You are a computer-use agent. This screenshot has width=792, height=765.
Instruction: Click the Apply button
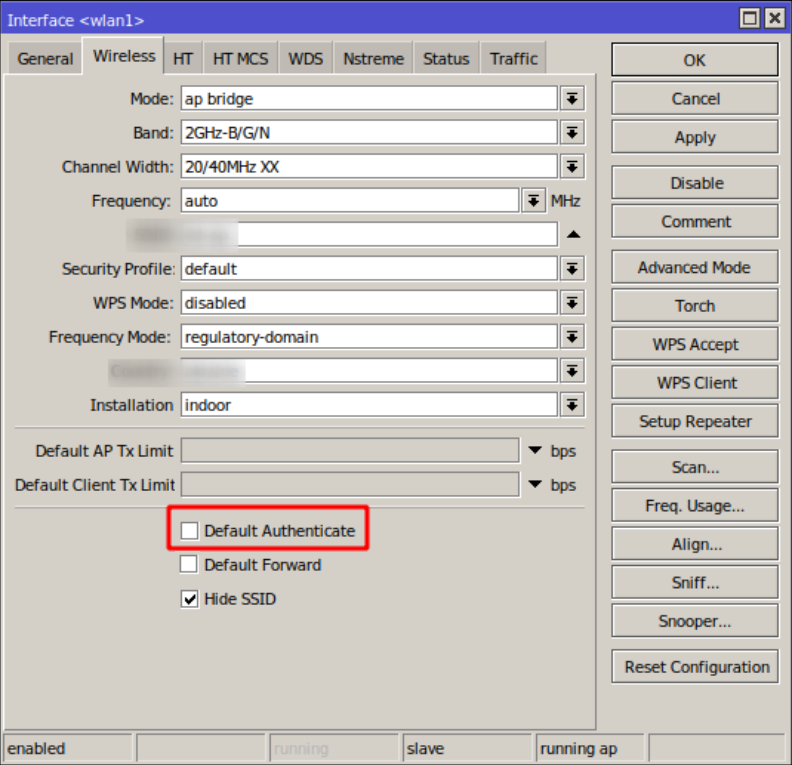pyautogui.click(x=694, y=138)
